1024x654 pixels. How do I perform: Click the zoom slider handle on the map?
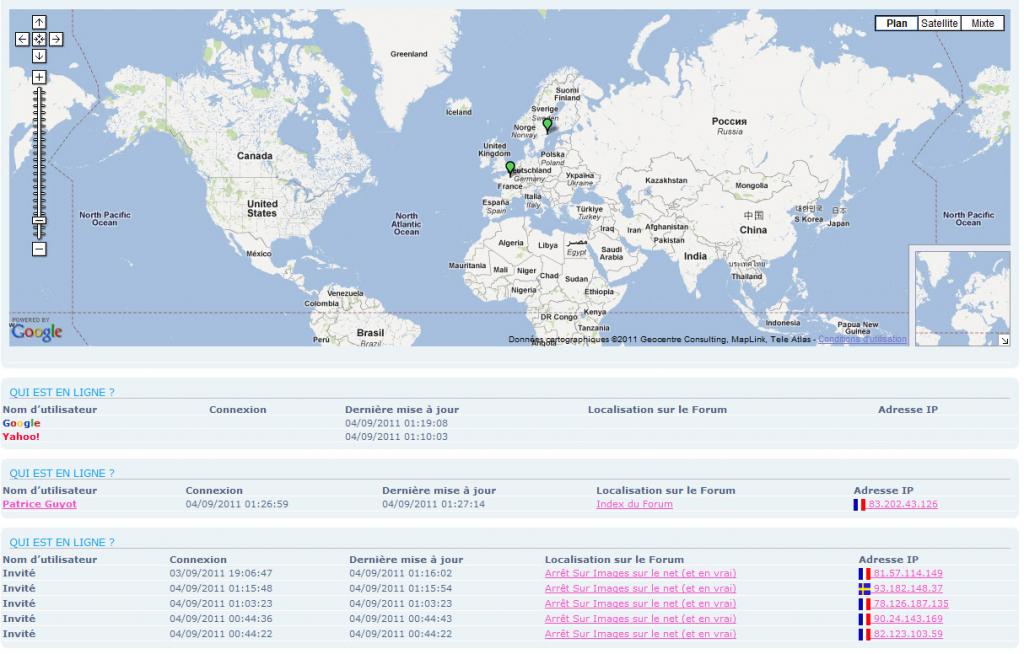point(39,220)
